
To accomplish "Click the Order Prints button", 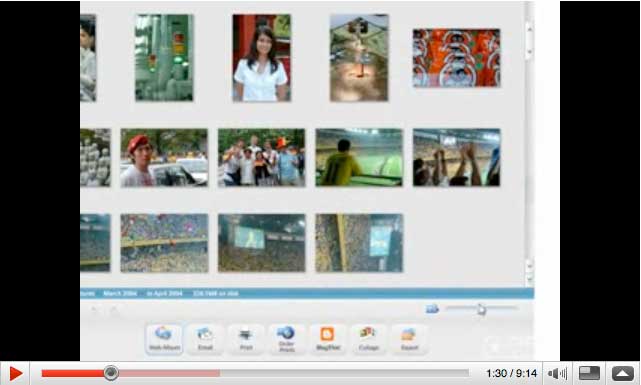I will coord(287,339).
